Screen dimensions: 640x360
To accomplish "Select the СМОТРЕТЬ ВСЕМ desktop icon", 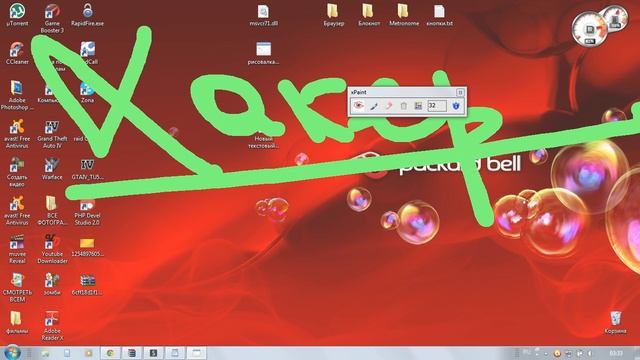I will (17, 287).
